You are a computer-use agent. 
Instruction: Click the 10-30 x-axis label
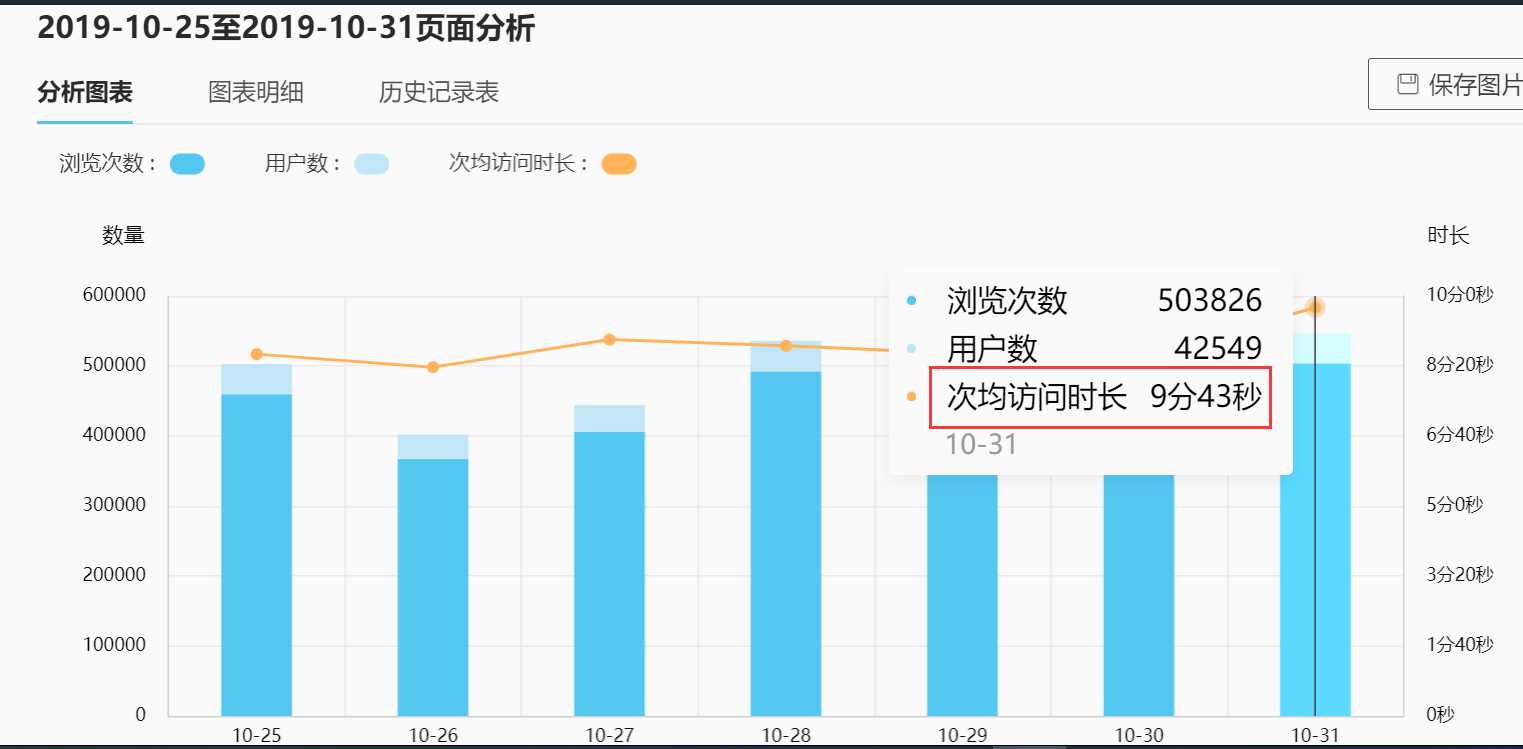click(1139, 735)
